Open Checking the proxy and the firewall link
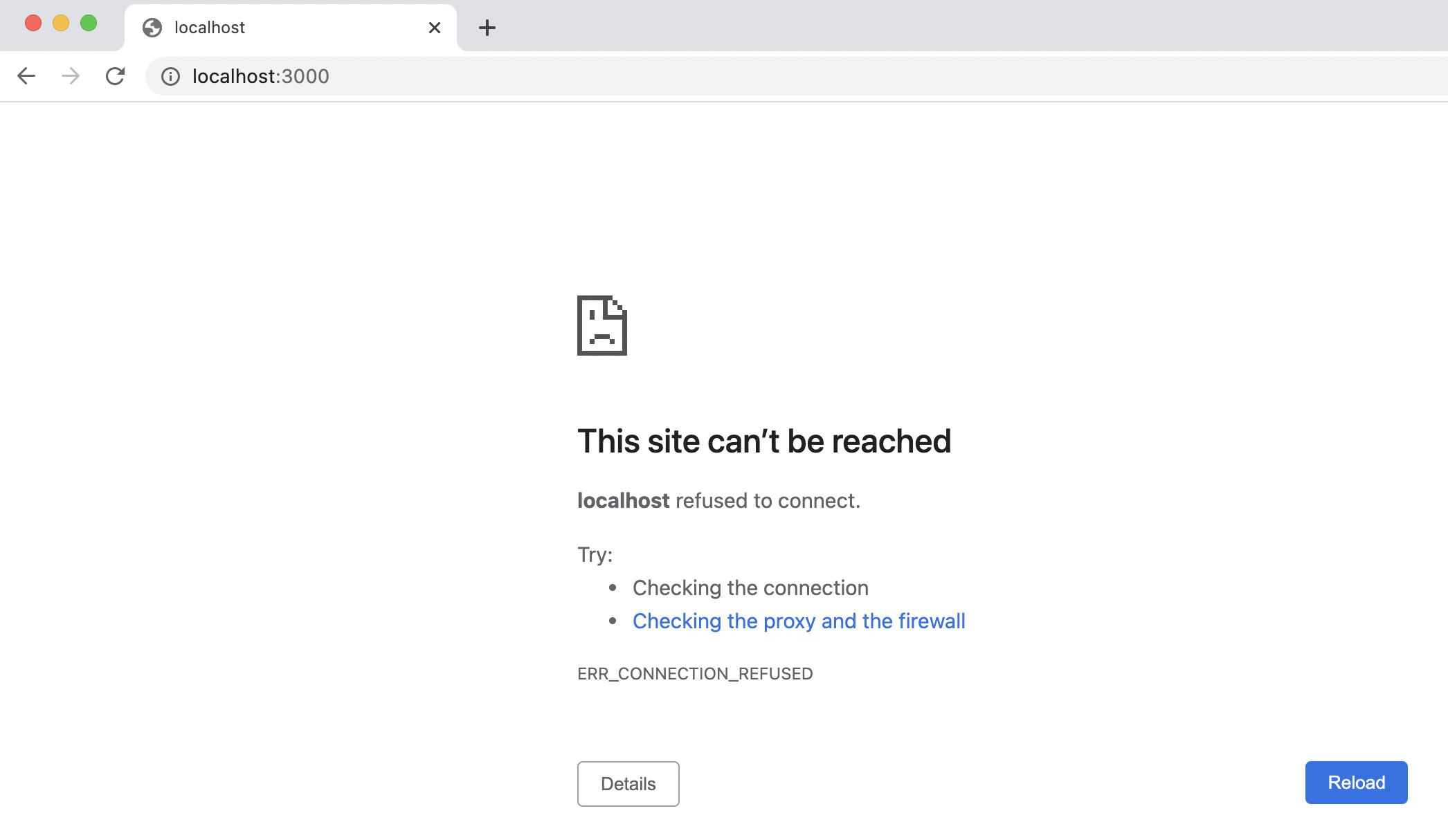The image size is (1448, 840). tap(799, 621)
